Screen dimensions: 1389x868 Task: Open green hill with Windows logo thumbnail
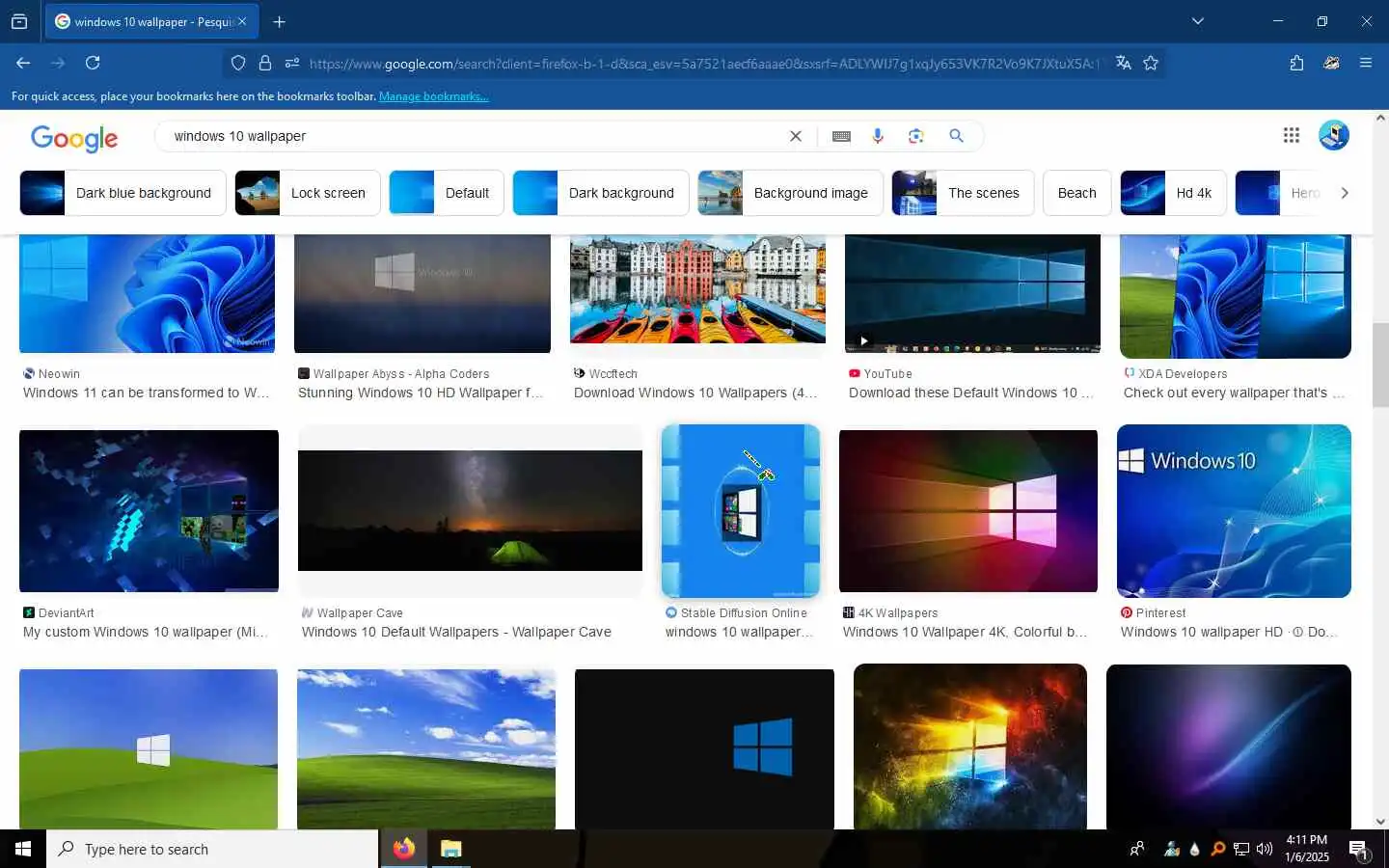click(149, 749)
